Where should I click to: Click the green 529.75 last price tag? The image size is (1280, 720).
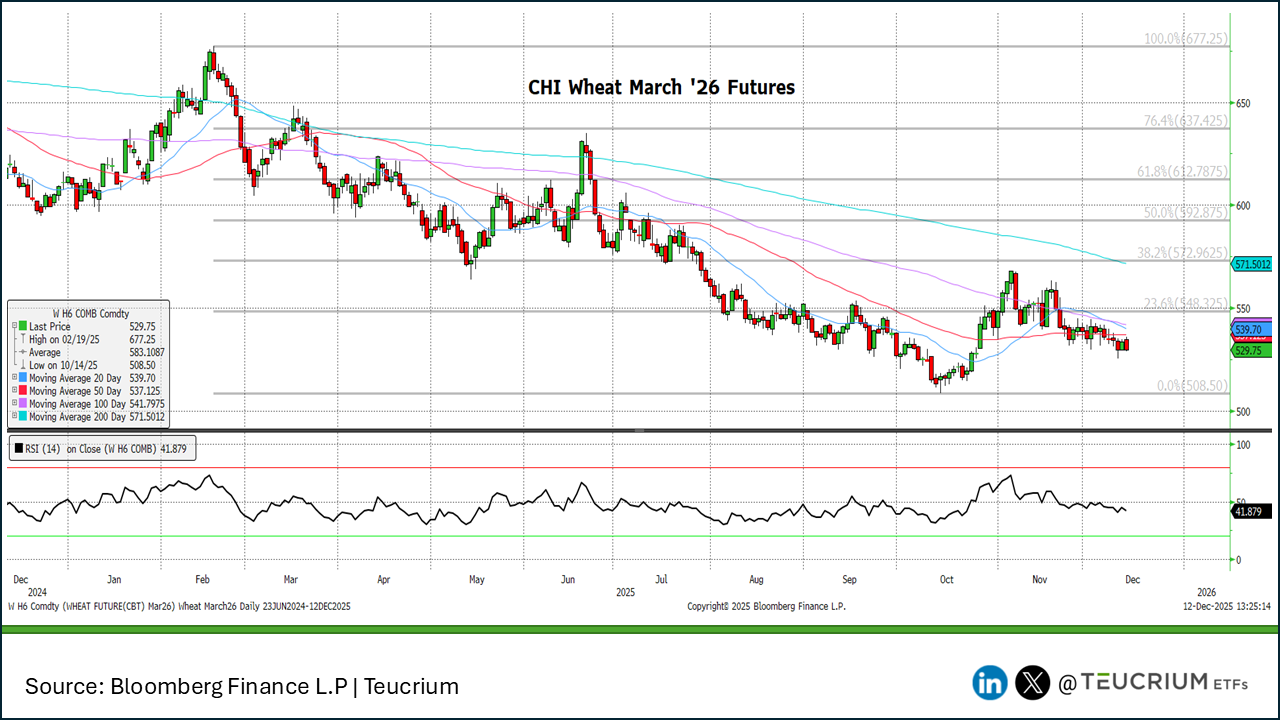point(1252,351)
